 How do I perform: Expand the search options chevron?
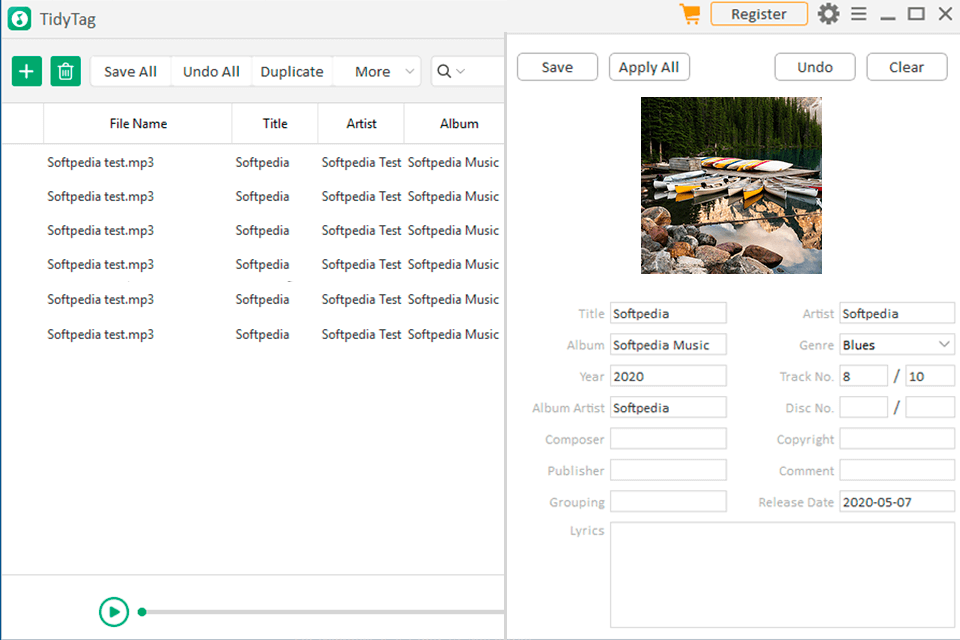point(461,71)
